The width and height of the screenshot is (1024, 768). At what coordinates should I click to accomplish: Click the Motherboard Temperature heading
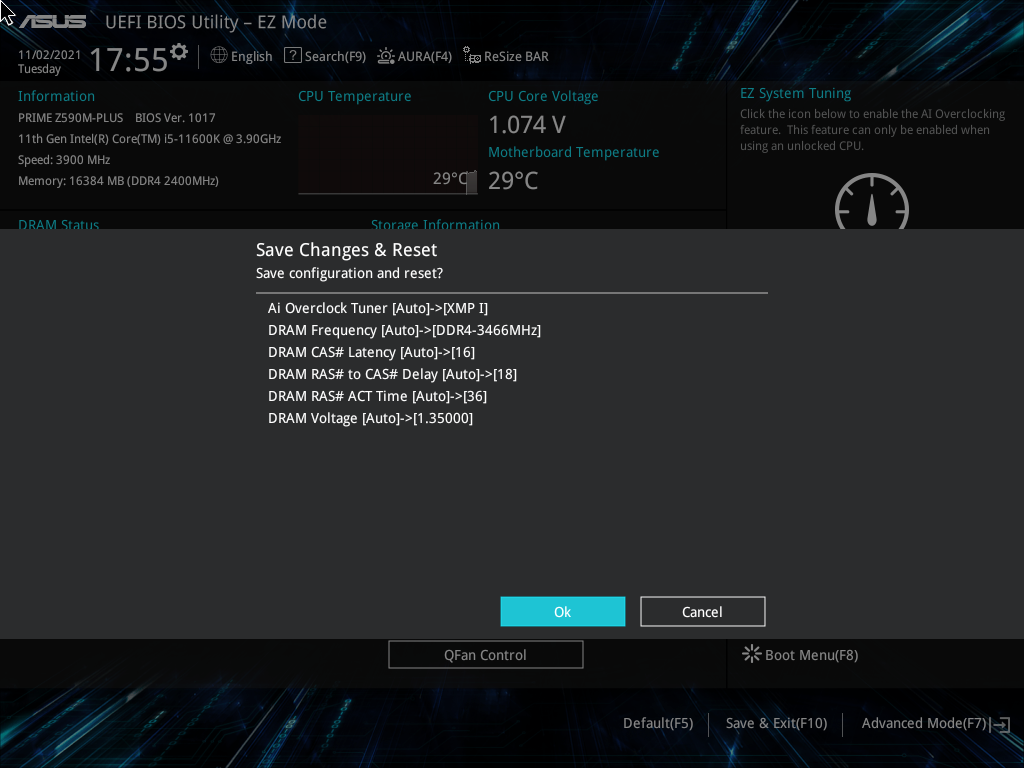coord(573,152)
